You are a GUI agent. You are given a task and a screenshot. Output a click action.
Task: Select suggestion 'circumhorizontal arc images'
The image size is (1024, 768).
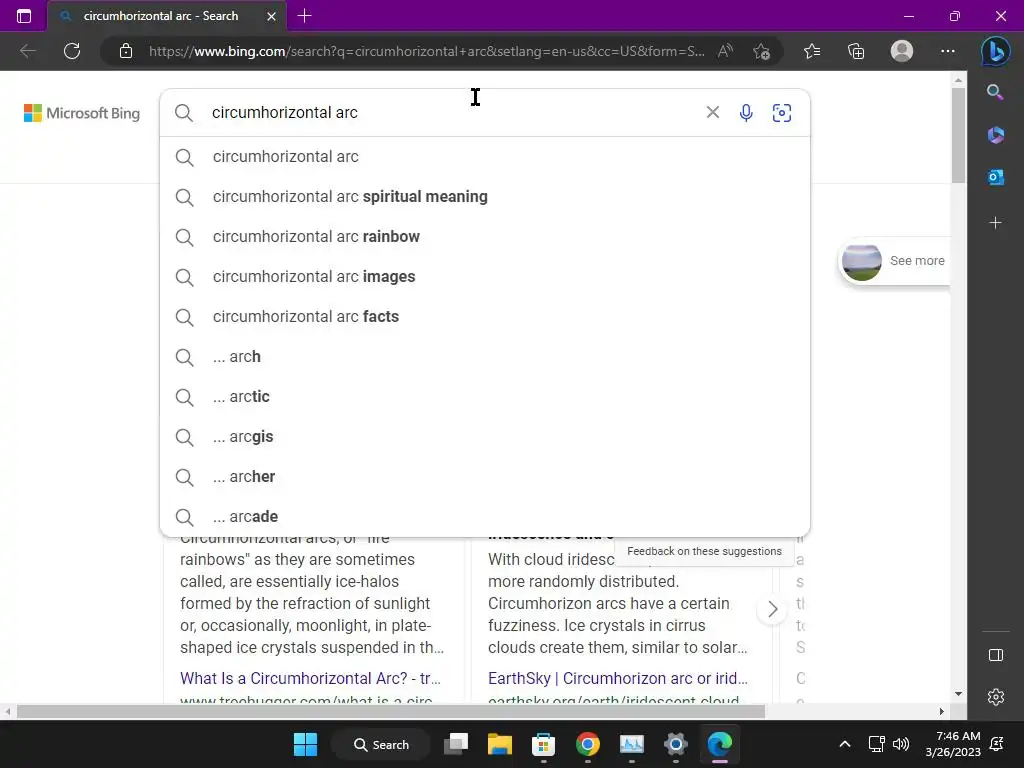pos(485,276)
